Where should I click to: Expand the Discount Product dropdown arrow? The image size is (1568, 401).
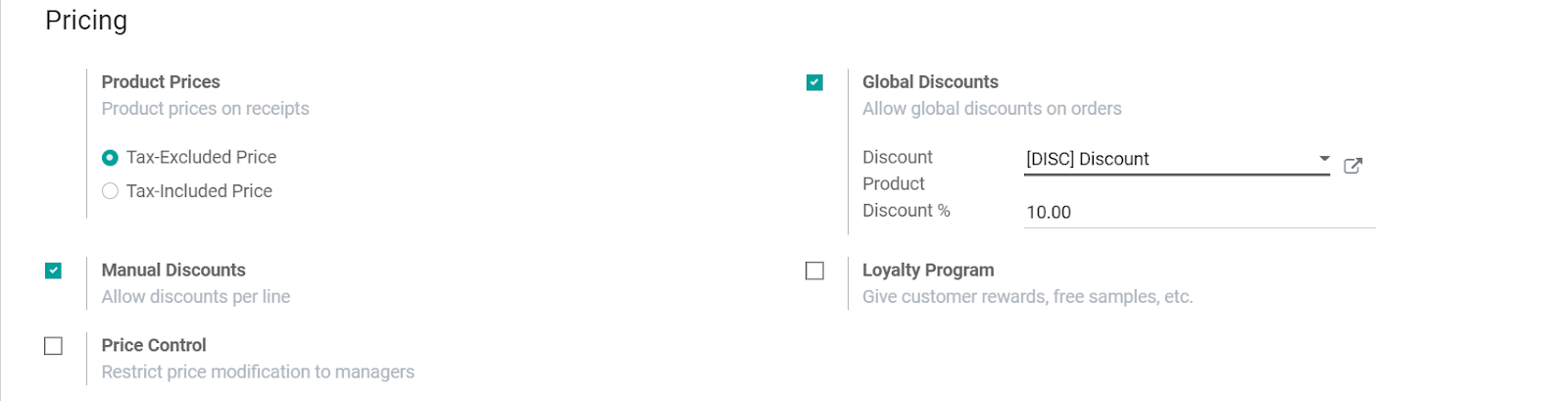[x=1324, y=158]
